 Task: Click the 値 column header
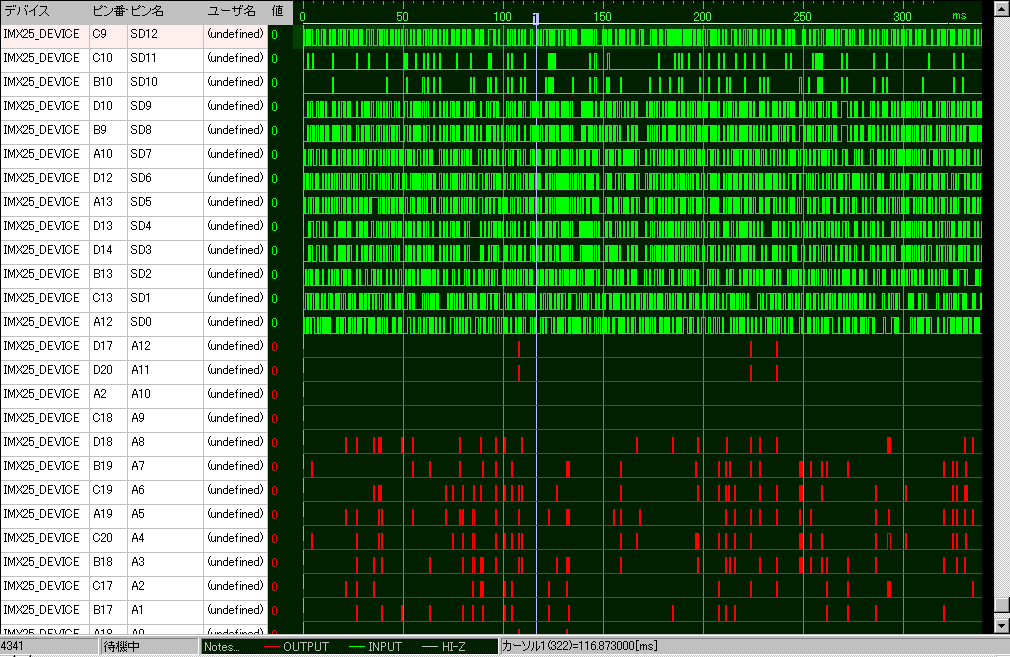point(277,10)
